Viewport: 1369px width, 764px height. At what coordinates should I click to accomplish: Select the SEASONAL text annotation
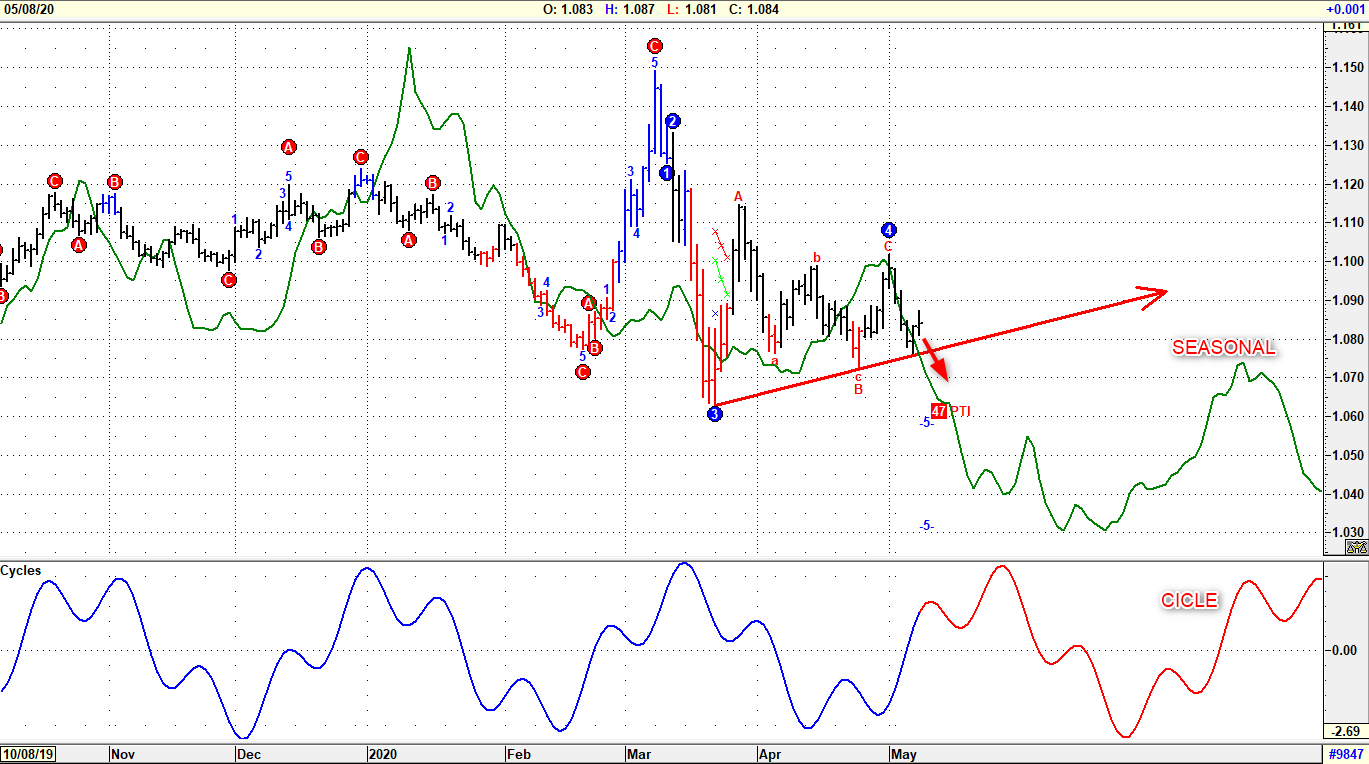click(1224, 348)
